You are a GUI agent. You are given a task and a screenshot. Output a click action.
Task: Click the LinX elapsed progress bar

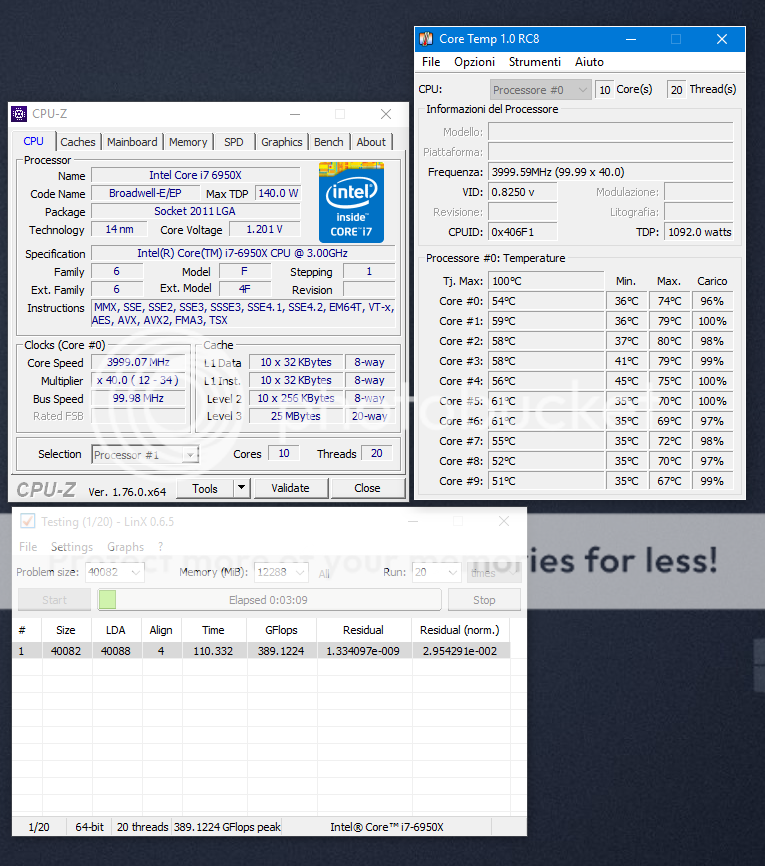[x=268, y=600]
